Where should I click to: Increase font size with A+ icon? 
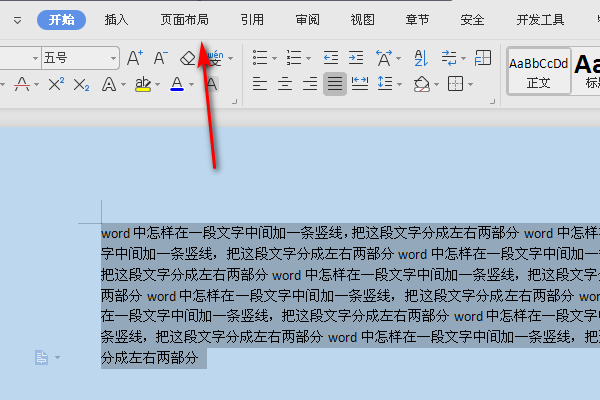tap(135, 58)
